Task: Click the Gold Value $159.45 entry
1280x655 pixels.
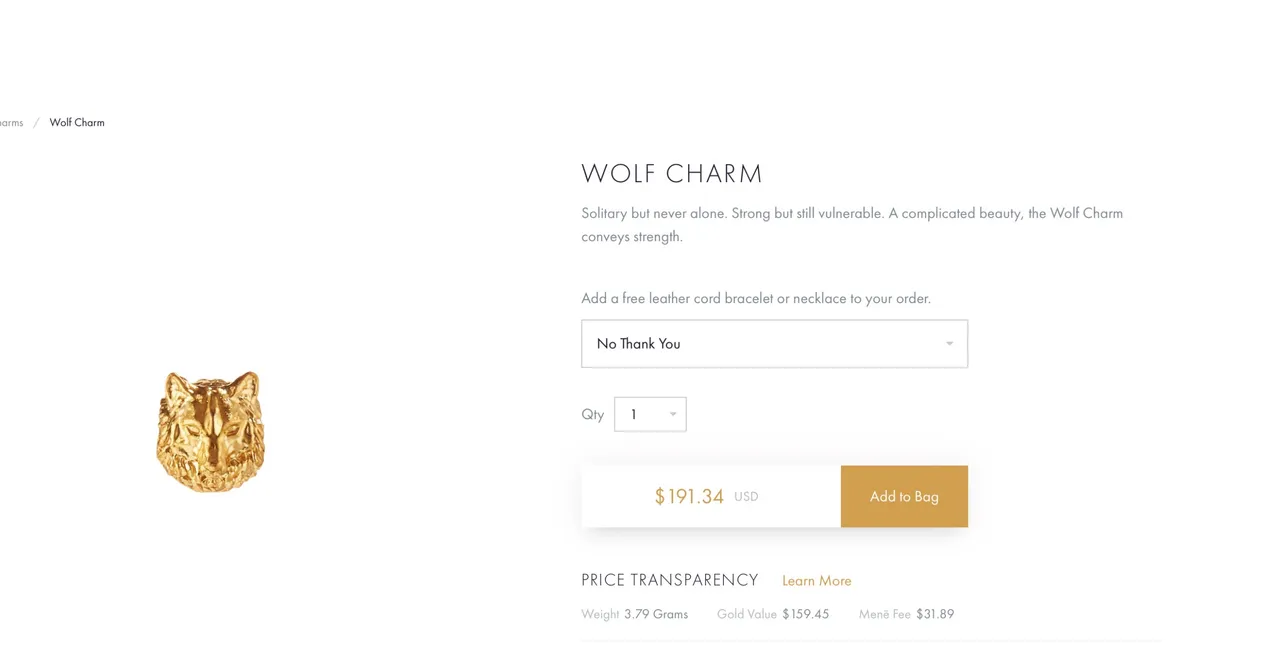Action: point(773,614)
